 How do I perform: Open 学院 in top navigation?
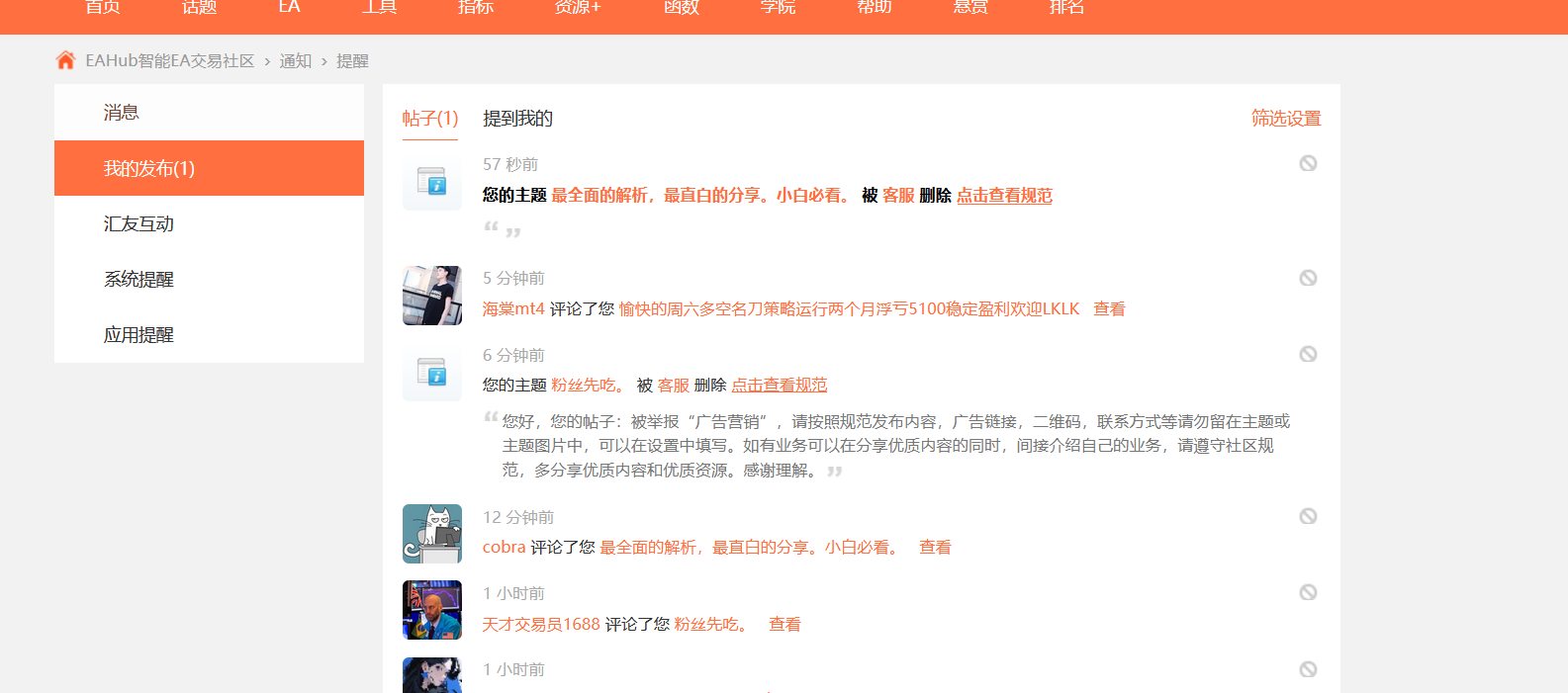778,8
